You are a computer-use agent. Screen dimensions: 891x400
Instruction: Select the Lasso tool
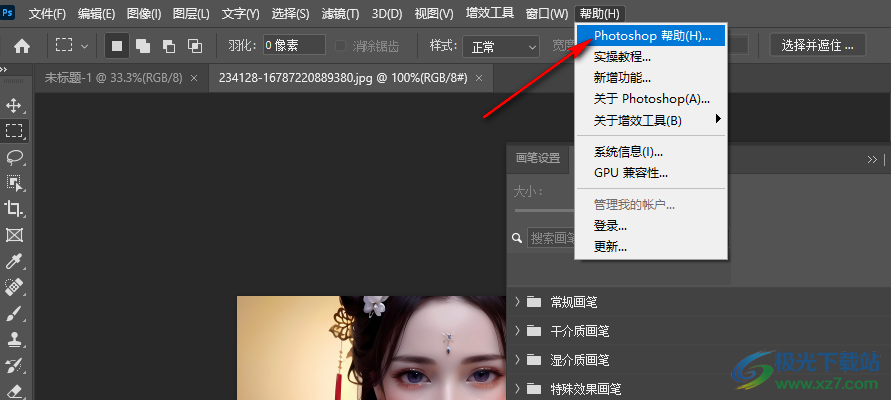tap(14, 156)
